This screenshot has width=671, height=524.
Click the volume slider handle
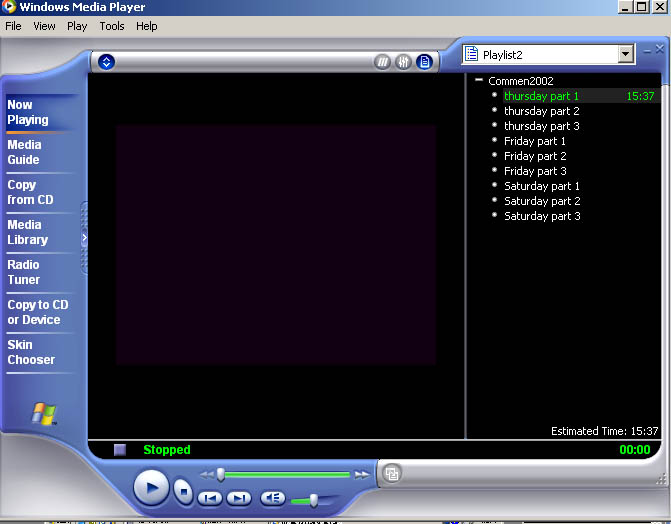(313, 499)
